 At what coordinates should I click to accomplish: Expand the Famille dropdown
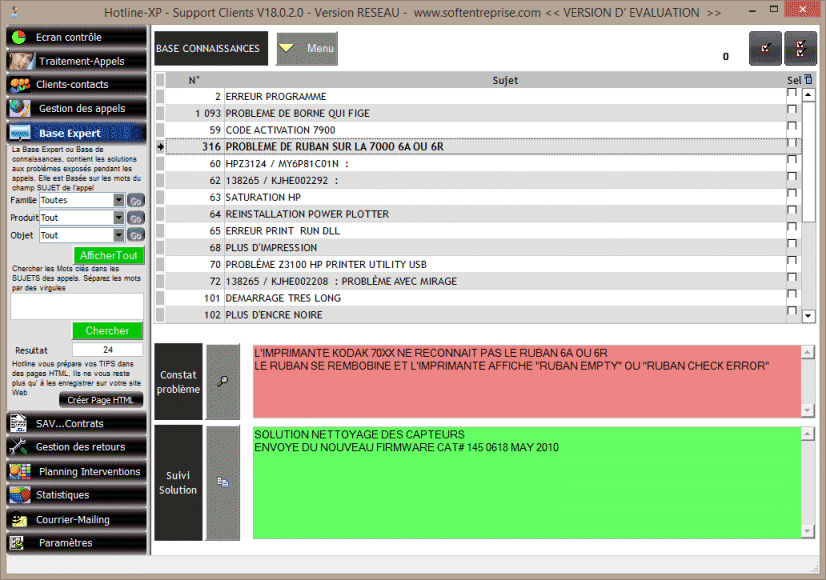[x=119, y=200]
